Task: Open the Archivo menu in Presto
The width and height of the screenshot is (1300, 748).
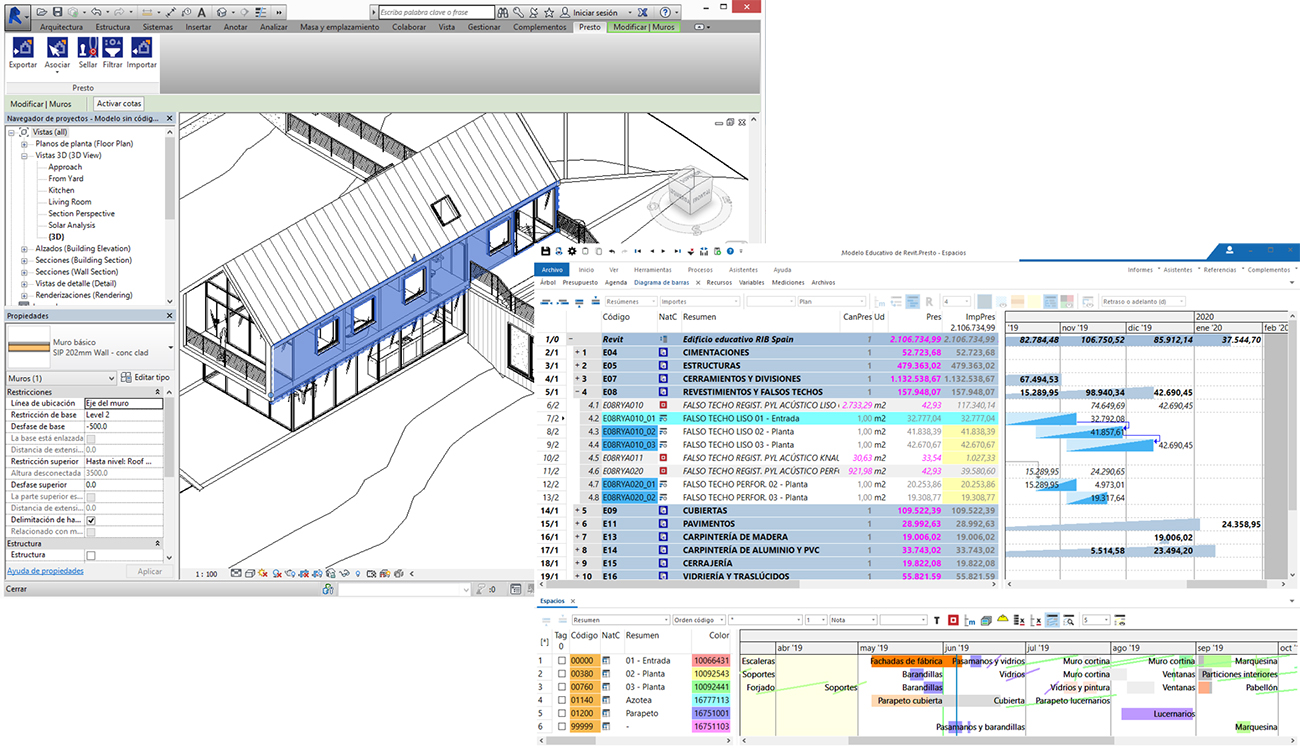Action: 553,270
